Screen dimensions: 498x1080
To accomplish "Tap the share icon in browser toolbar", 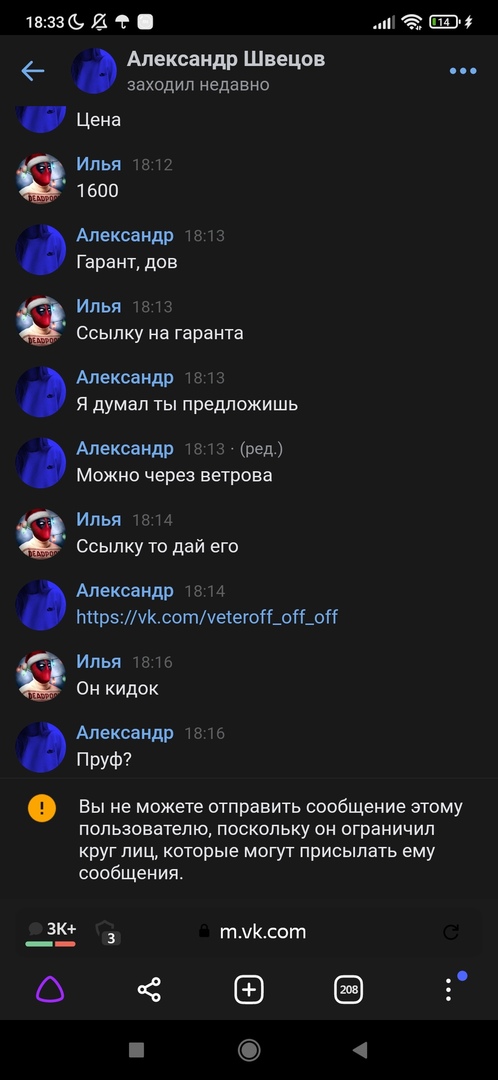I will [149, 990].
